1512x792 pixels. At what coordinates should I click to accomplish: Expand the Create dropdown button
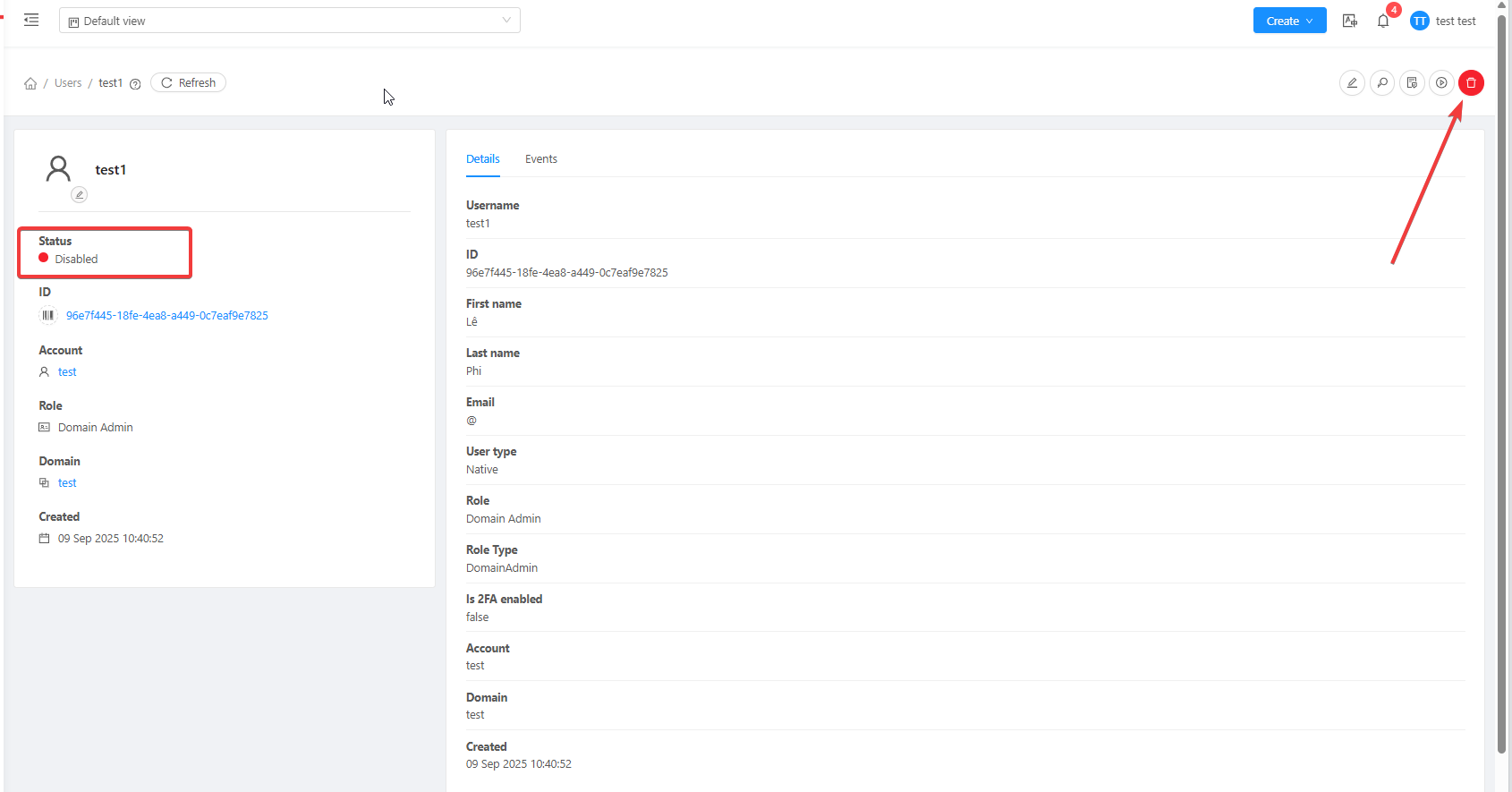pyautogui.click(x=1289, y=21)
